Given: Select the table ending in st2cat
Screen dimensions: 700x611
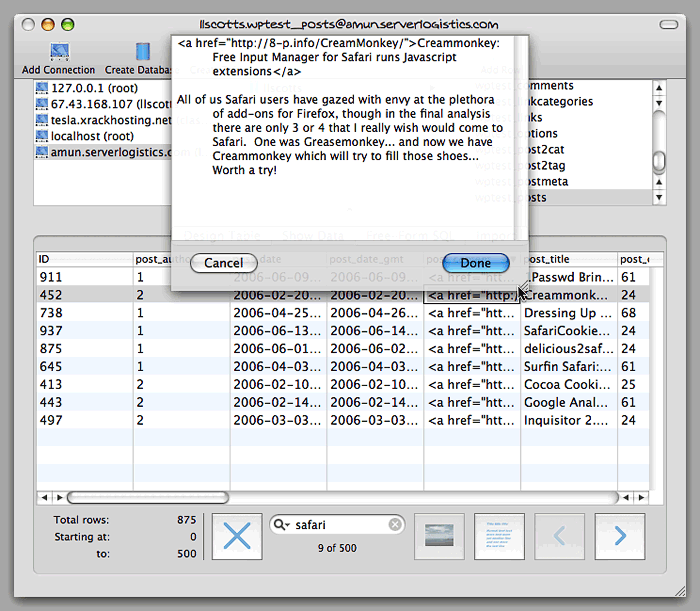Looking at the screenshot, I should tap(590, 150).
